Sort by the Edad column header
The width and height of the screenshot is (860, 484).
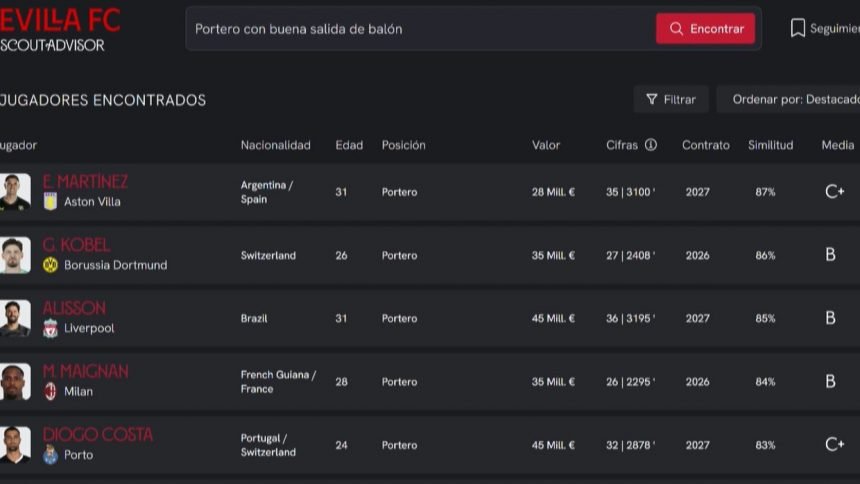click(x=349, y=145)
